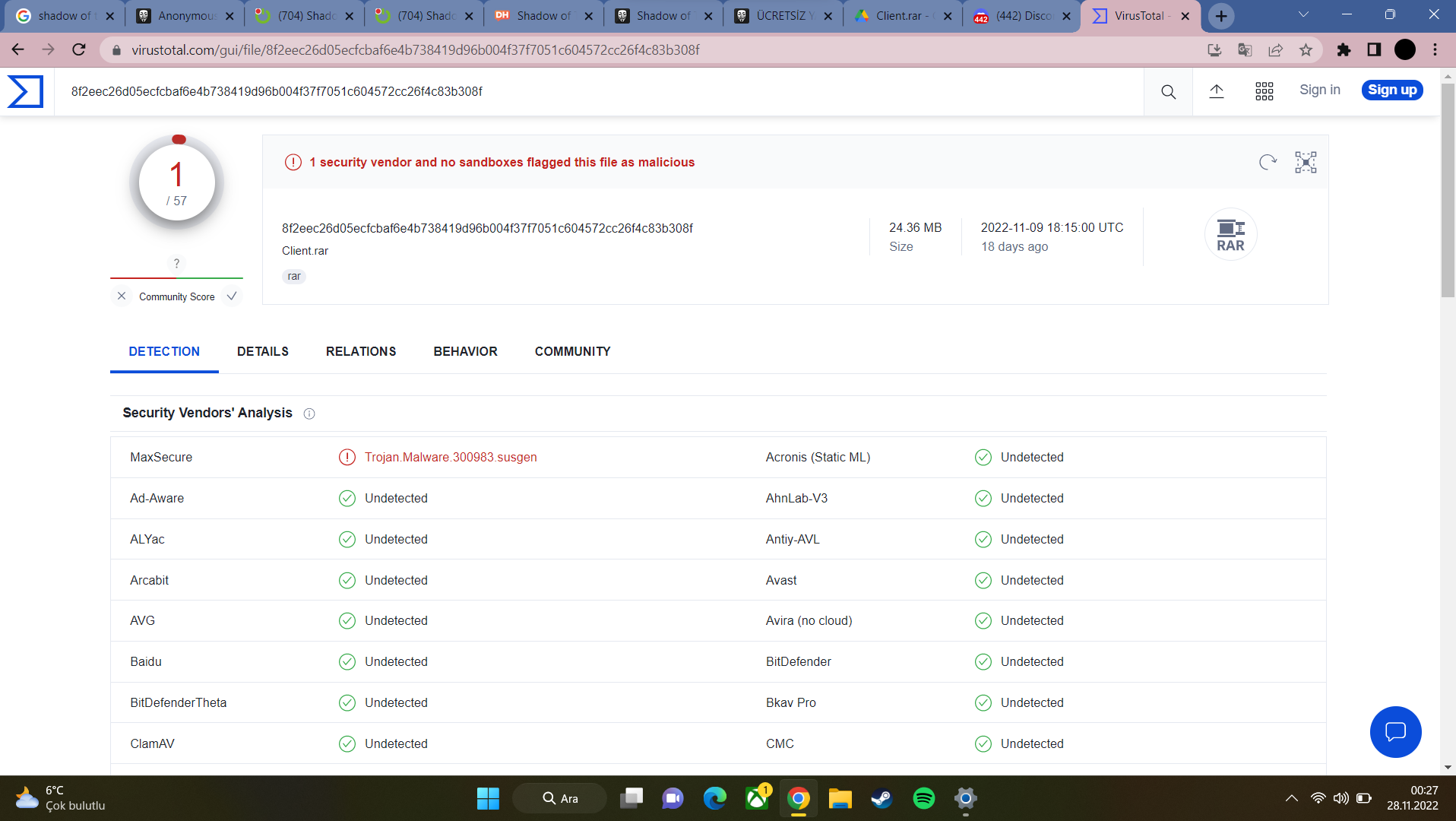Open the upload file icon
1456x821 pixels.
[1217, 91]
